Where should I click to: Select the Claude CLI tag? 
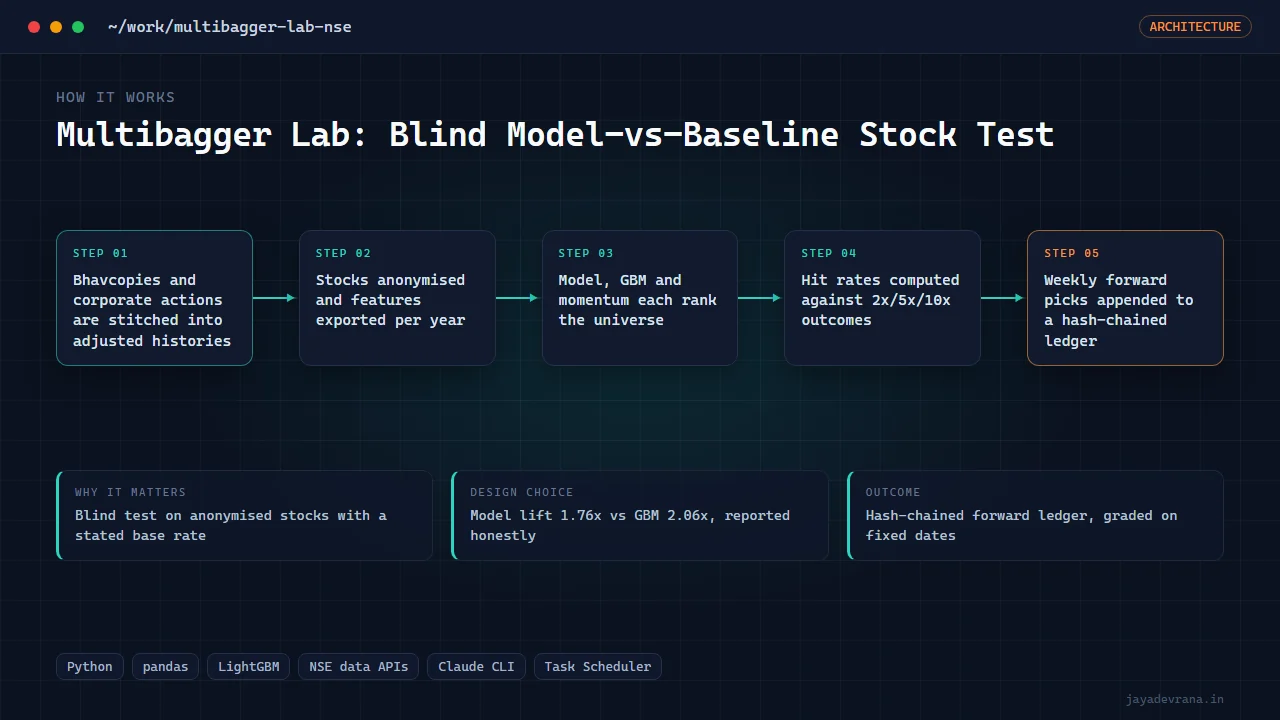477,667
